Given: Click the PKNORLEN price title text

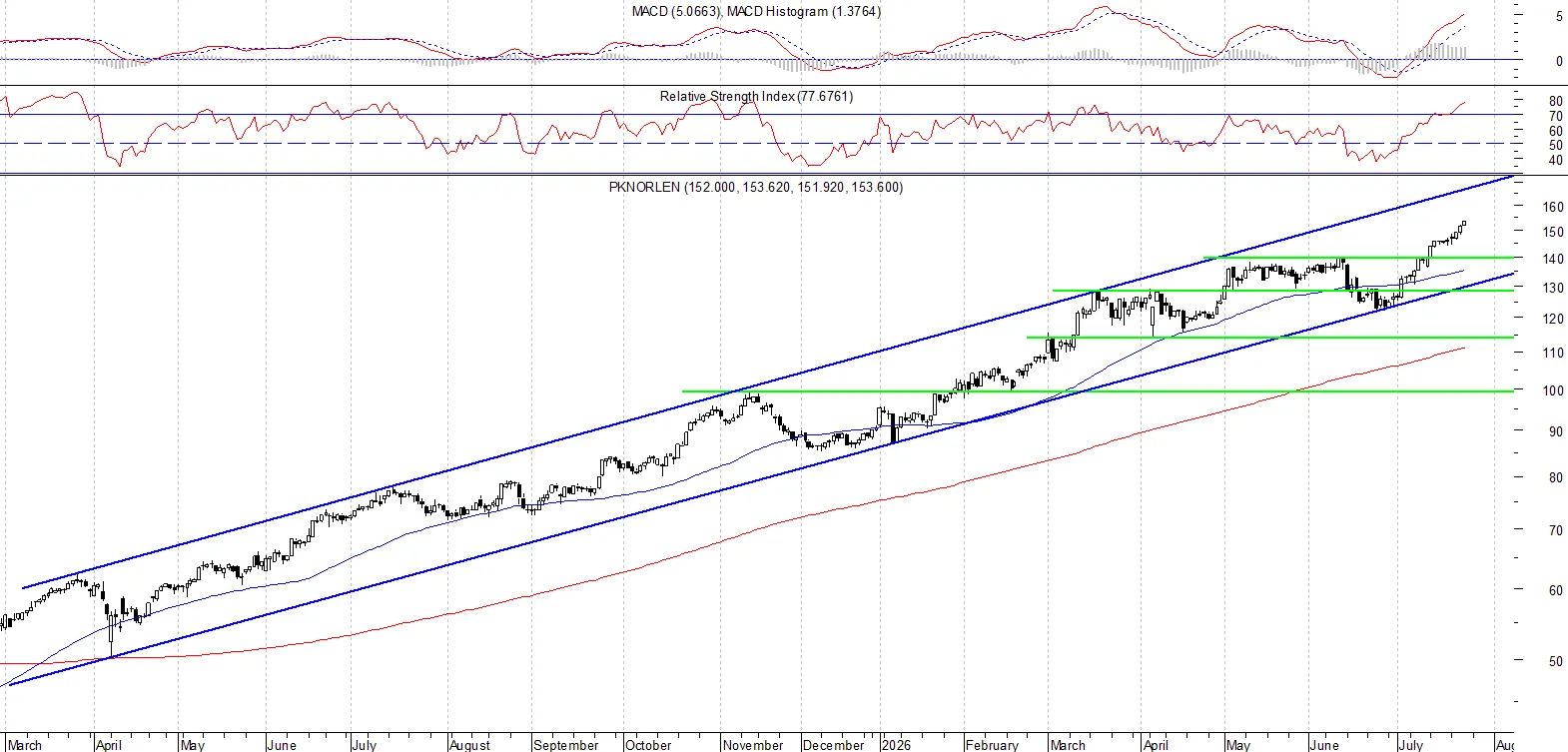Looking at the screenshot, I should pos(756,187).
